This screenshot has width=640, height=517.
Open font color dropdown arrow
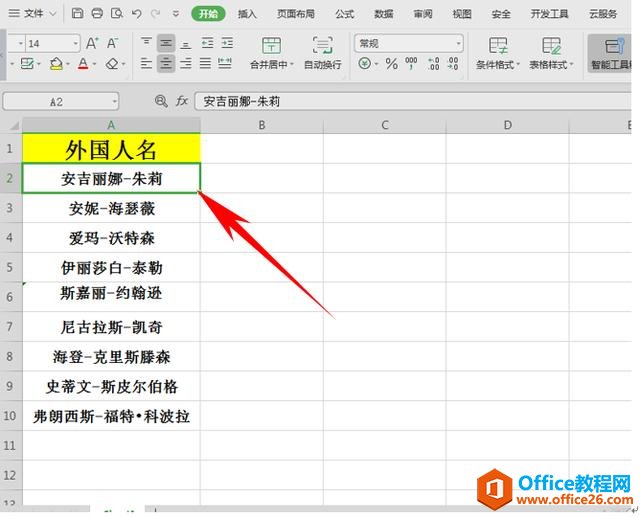(x=94, y=64)
